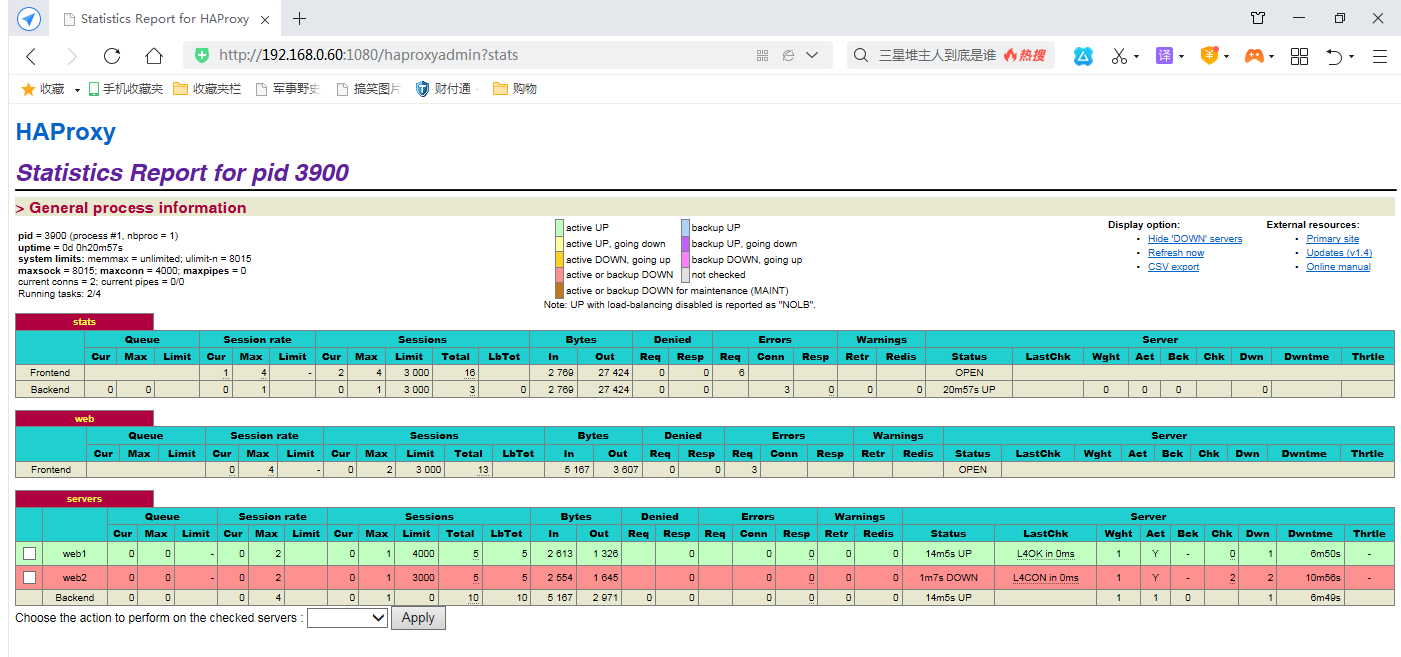Open the Online manual link

tap(1338, 267)
